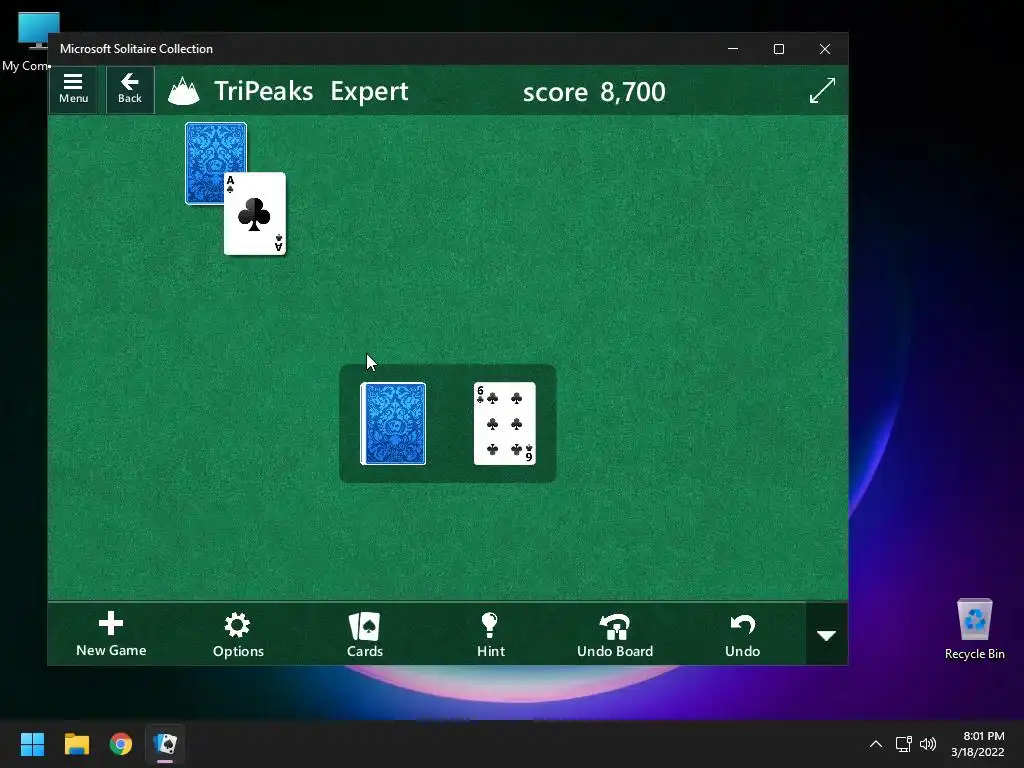
Task: Show hidden system tray icons
Action: (x=876, y=744)
